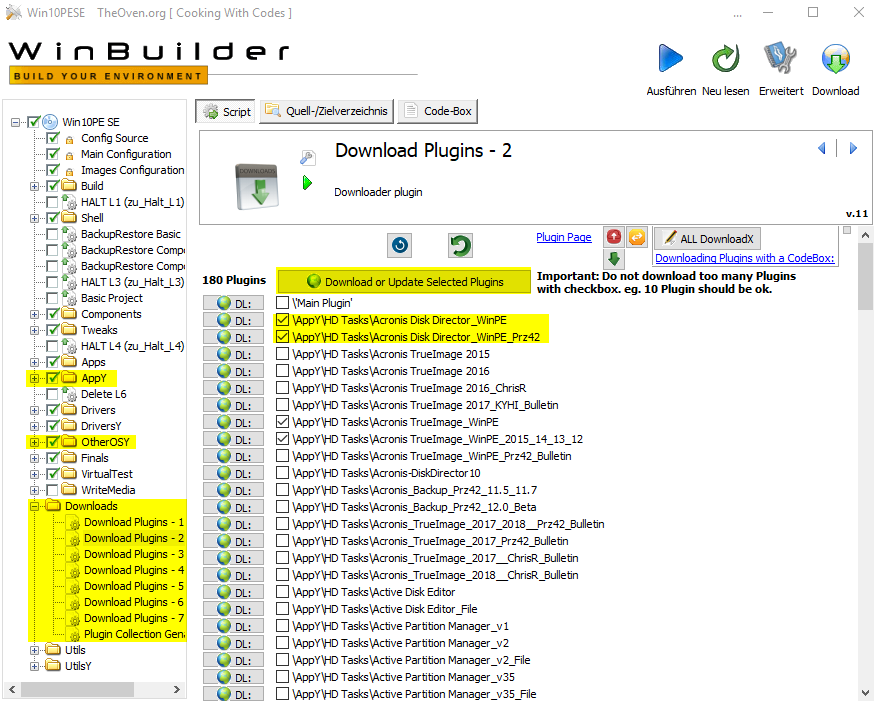Viewport: 880px width, 707px height.
Task: Open the Quell-/Zielverzeichnis tab
Action: (x=326, y=111)
